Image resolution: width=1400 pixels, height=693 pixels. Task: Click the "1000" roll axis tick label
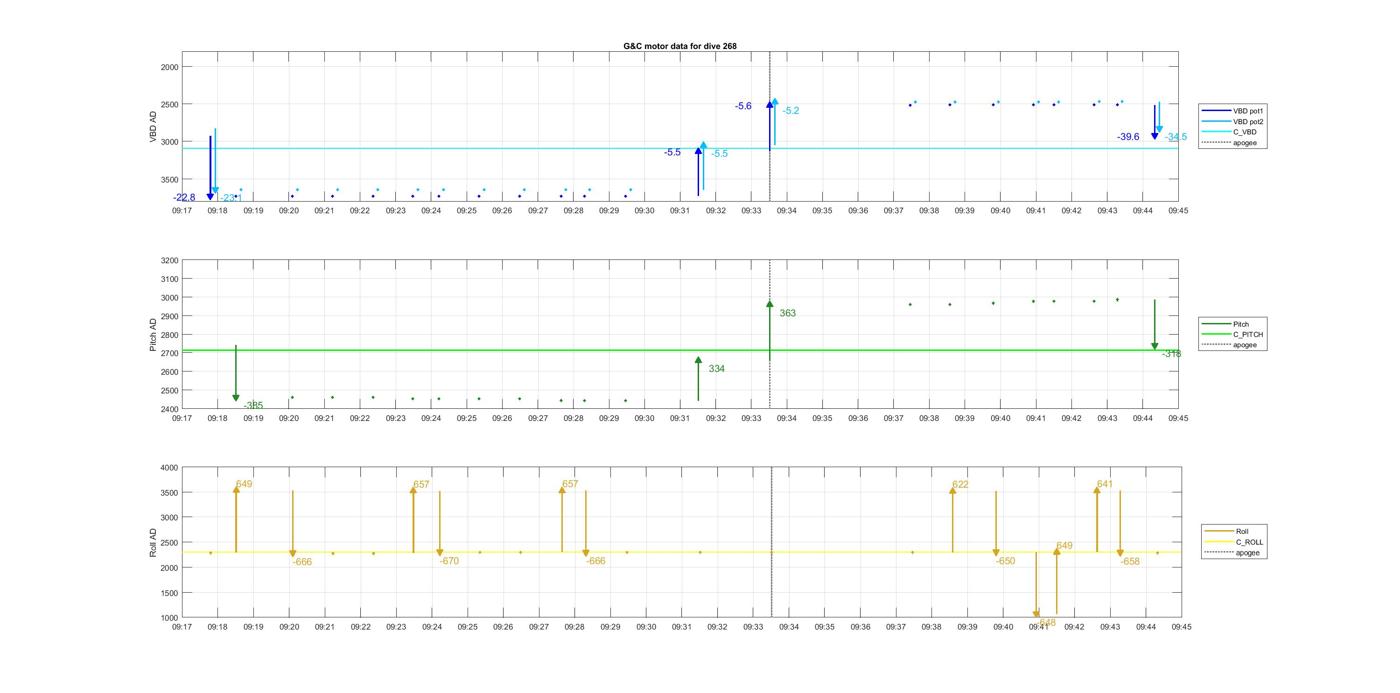[x=169, y=618]
